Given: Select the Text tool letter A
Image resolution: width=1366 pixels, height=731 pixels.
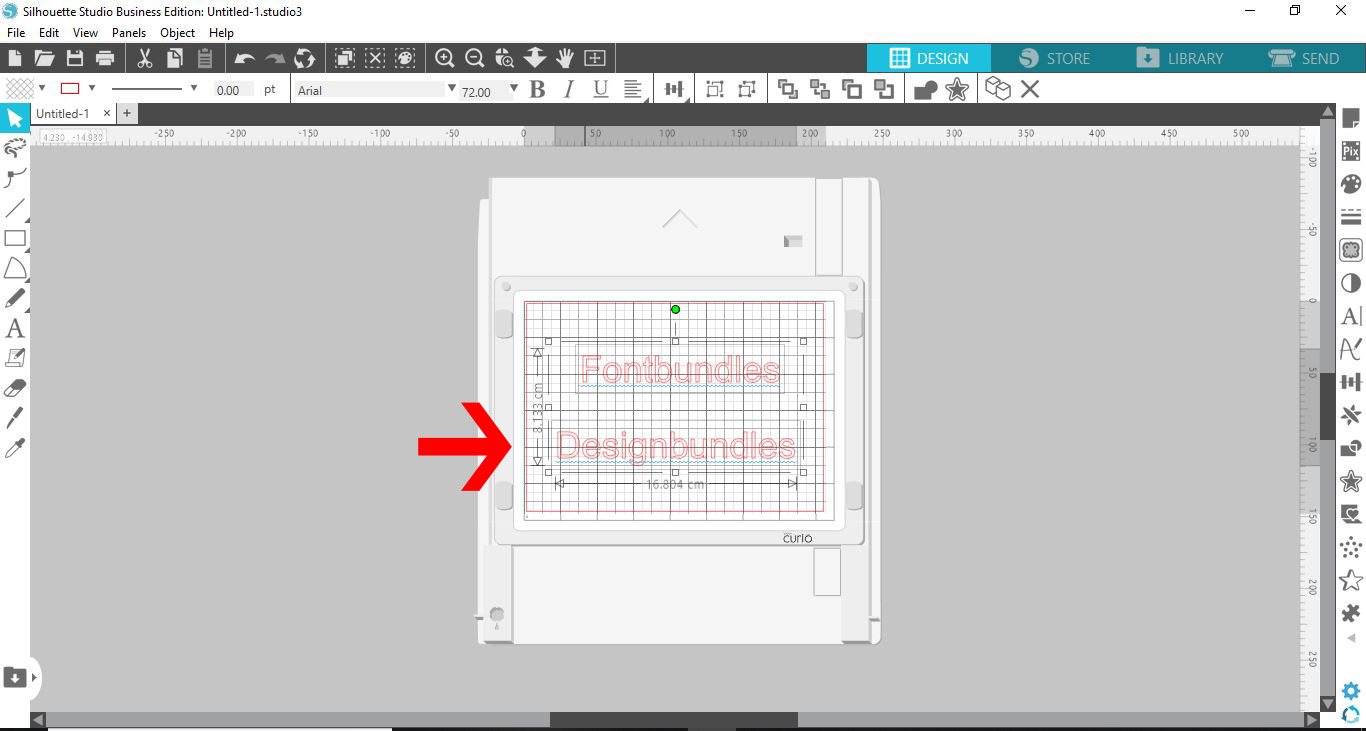Looking at the screenshot, I should [15, 328].
